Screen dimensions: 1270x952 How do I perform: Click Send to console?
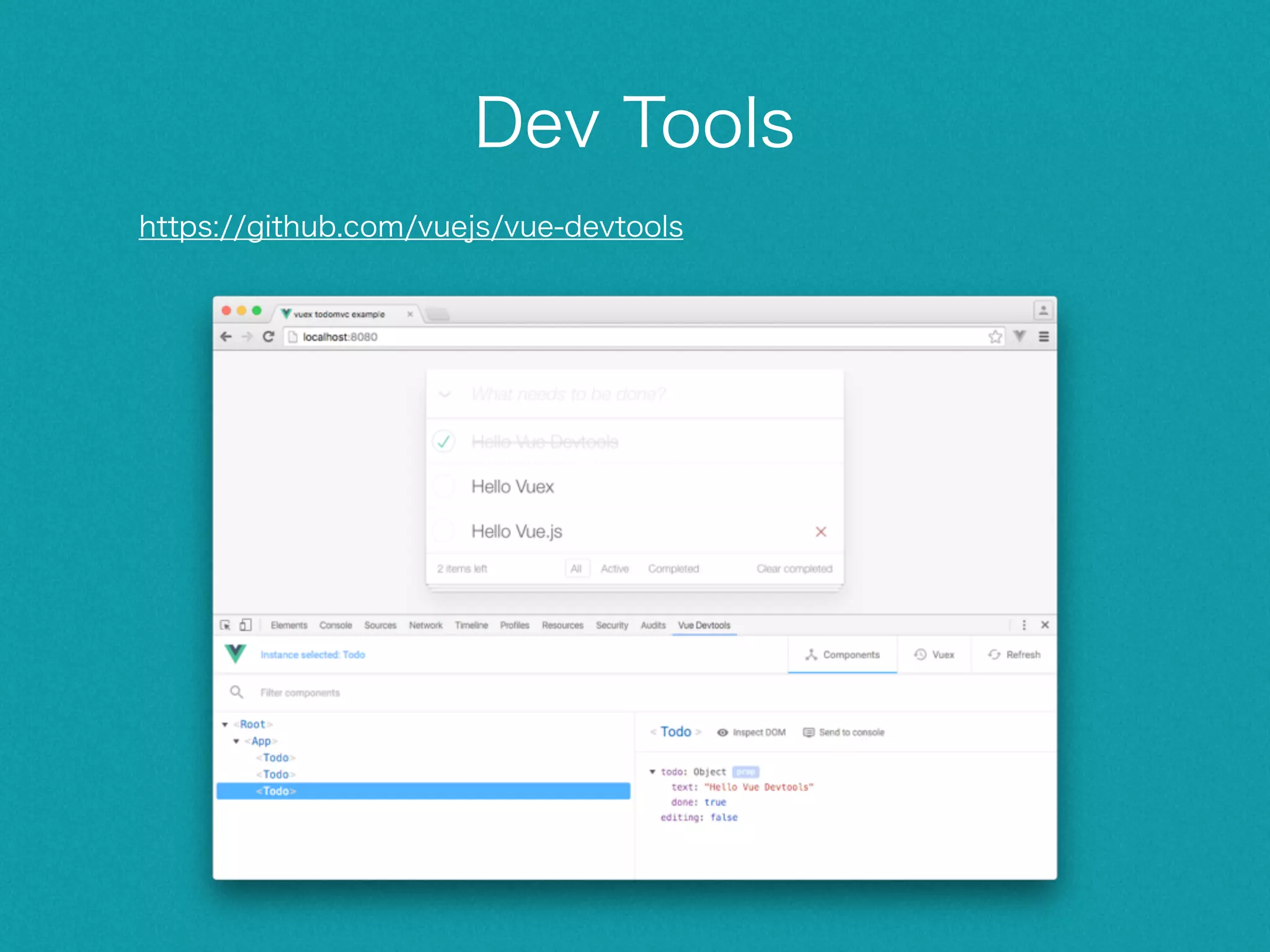(843, 733)
